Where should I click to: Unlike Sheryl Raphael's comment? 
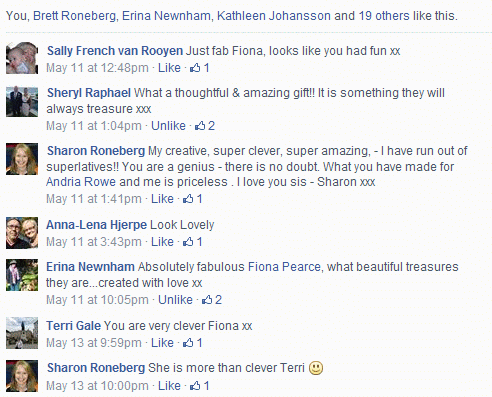point(168,126)
